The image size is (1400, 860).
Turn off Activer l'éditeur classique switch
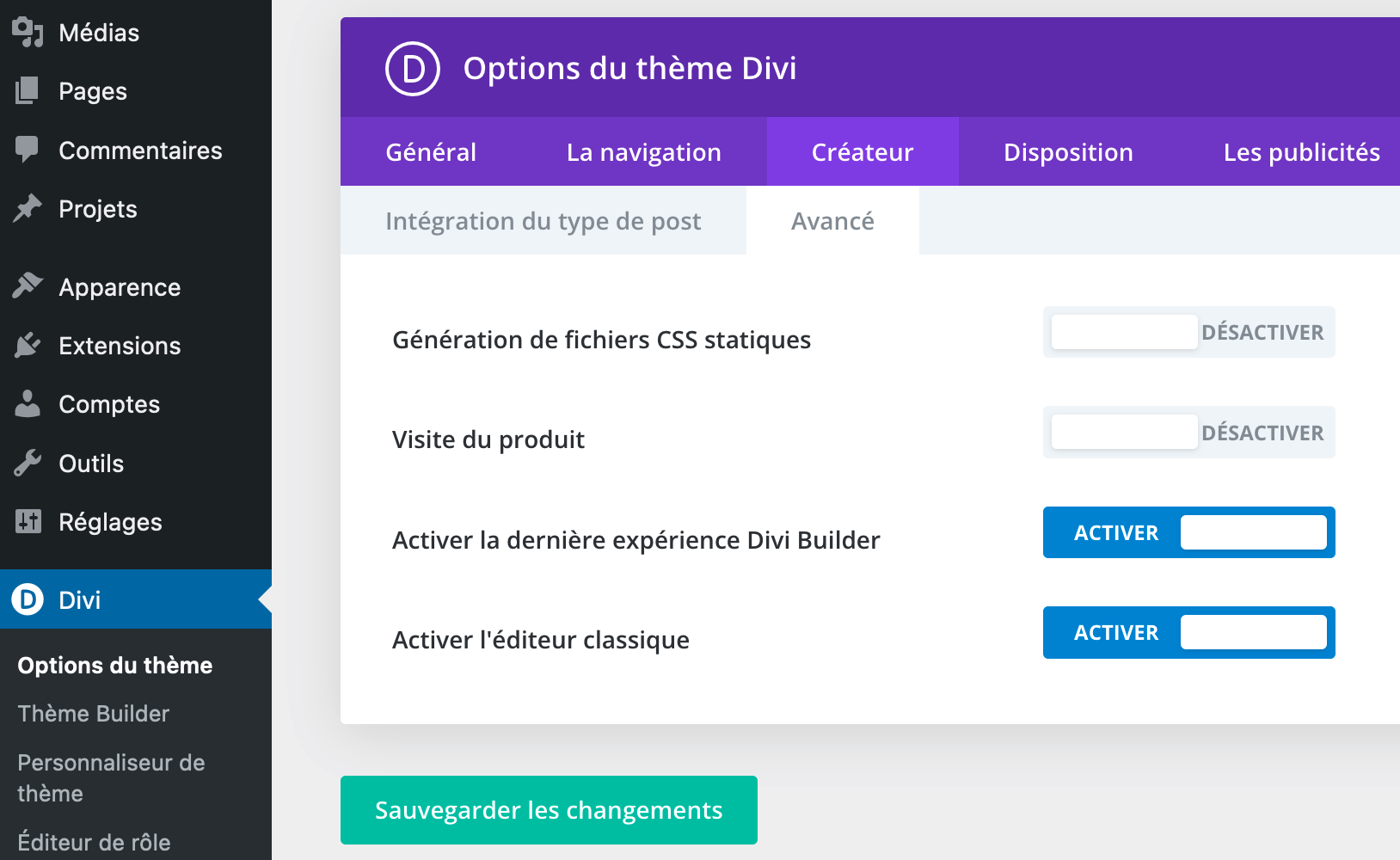click(x=1188, y=633)
